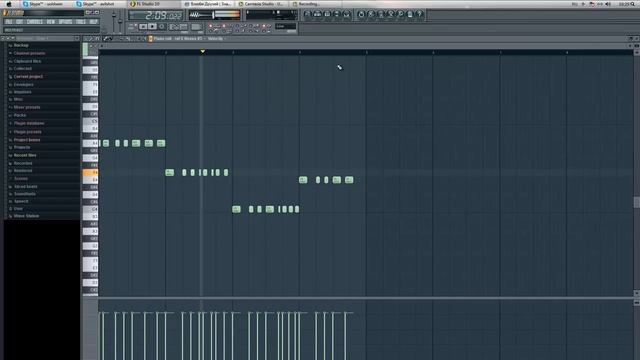Toggle the first red recording option button
Screen dimensions: 640x360
(x=211, y=26)
